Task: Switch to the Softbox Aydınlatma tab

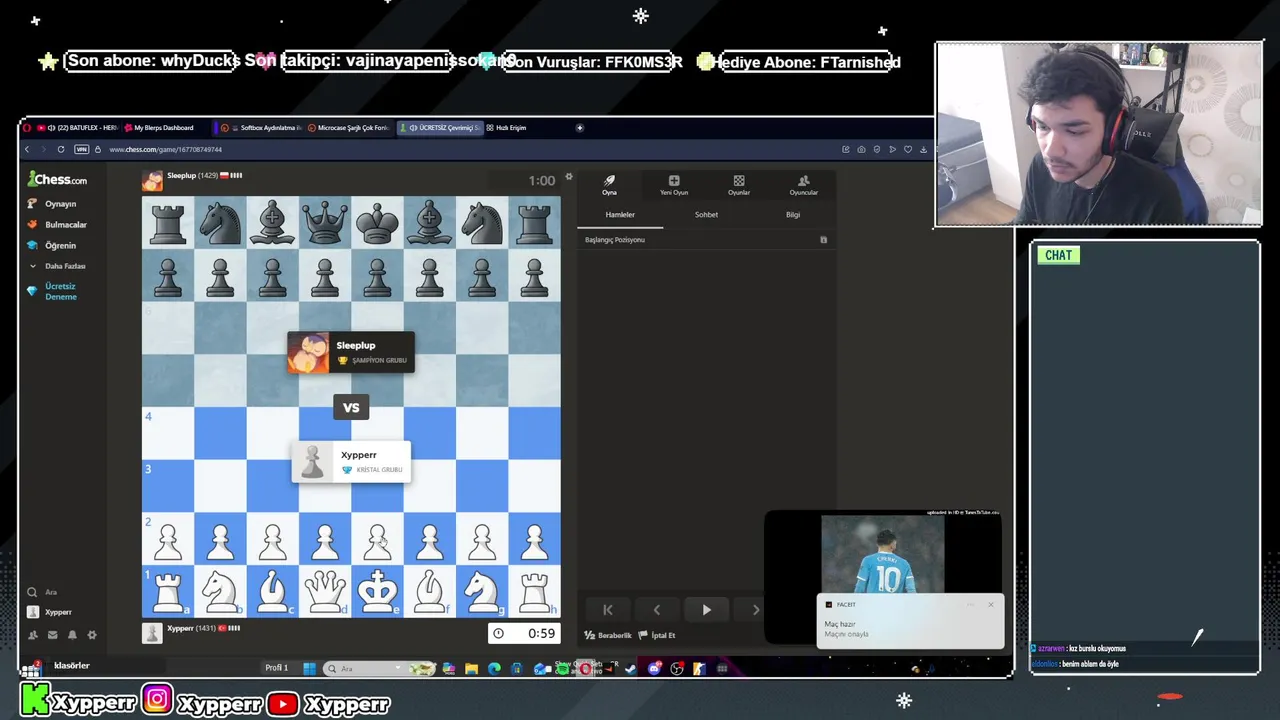Action: click(262, 128)
